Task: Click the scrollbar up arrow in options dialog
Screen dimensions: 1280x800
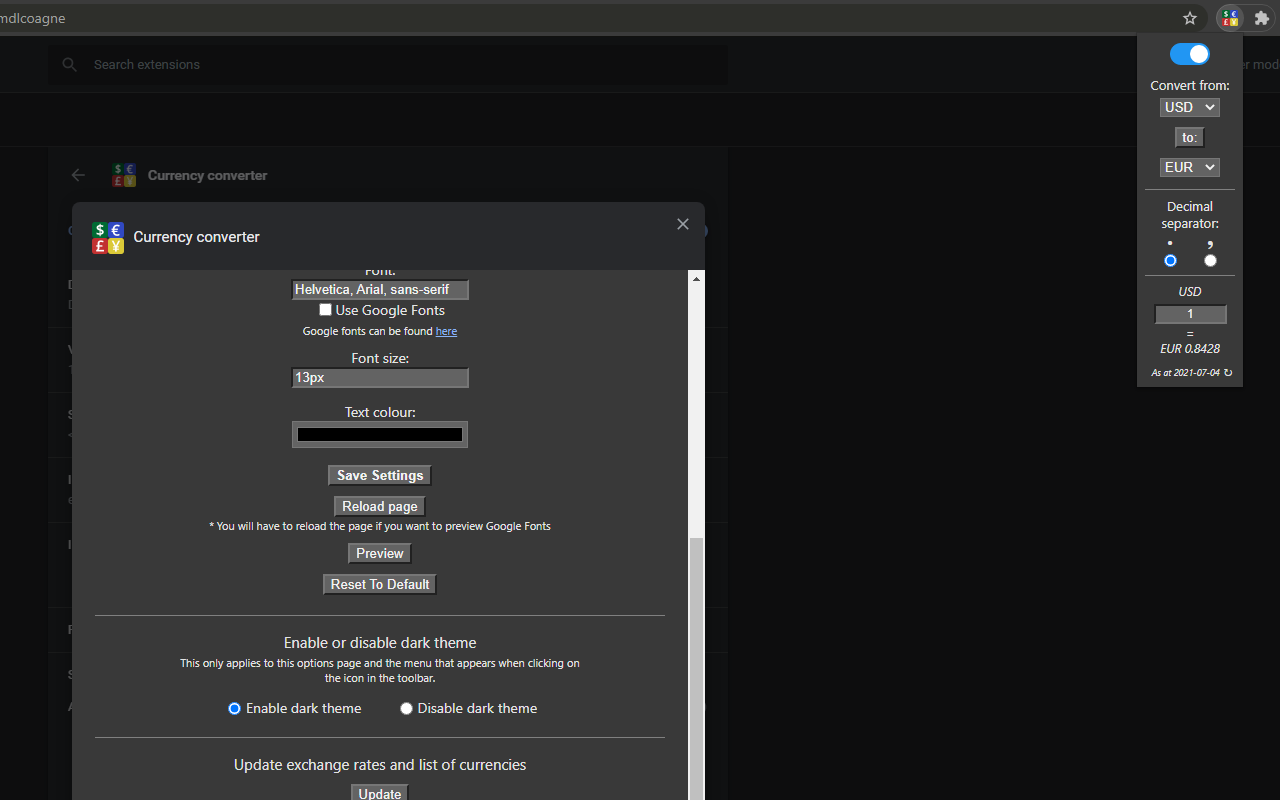Action: pos(697,279)
